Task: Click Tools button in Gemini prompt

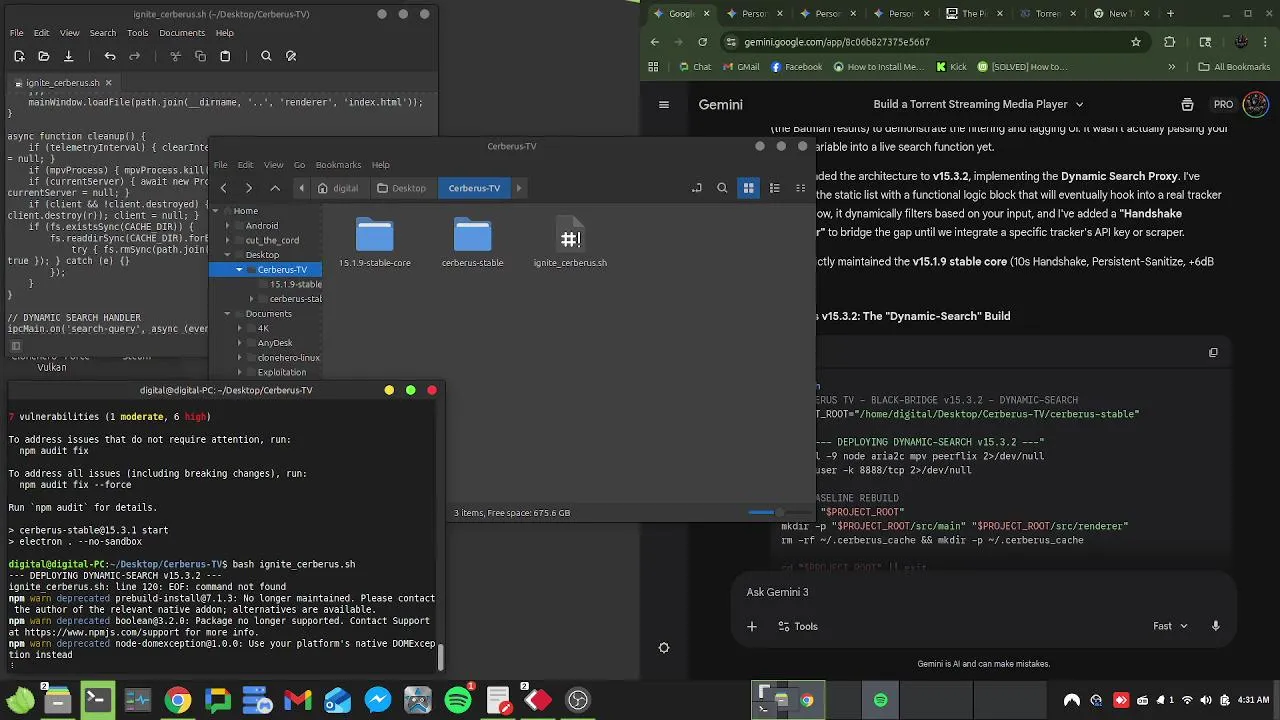Action: [x=797, y=626]
